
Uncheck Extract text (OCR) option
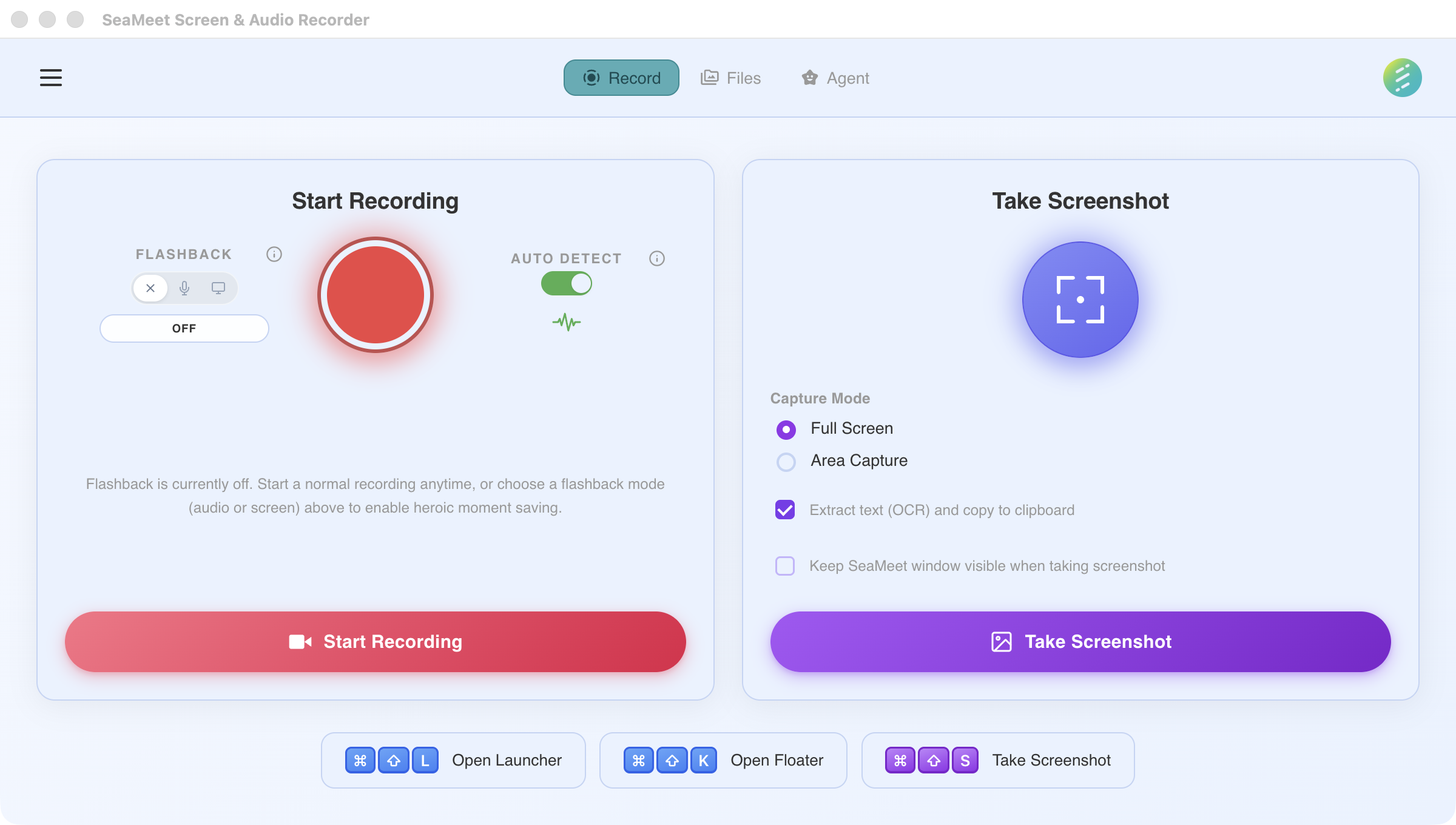[x=784, y=510]
